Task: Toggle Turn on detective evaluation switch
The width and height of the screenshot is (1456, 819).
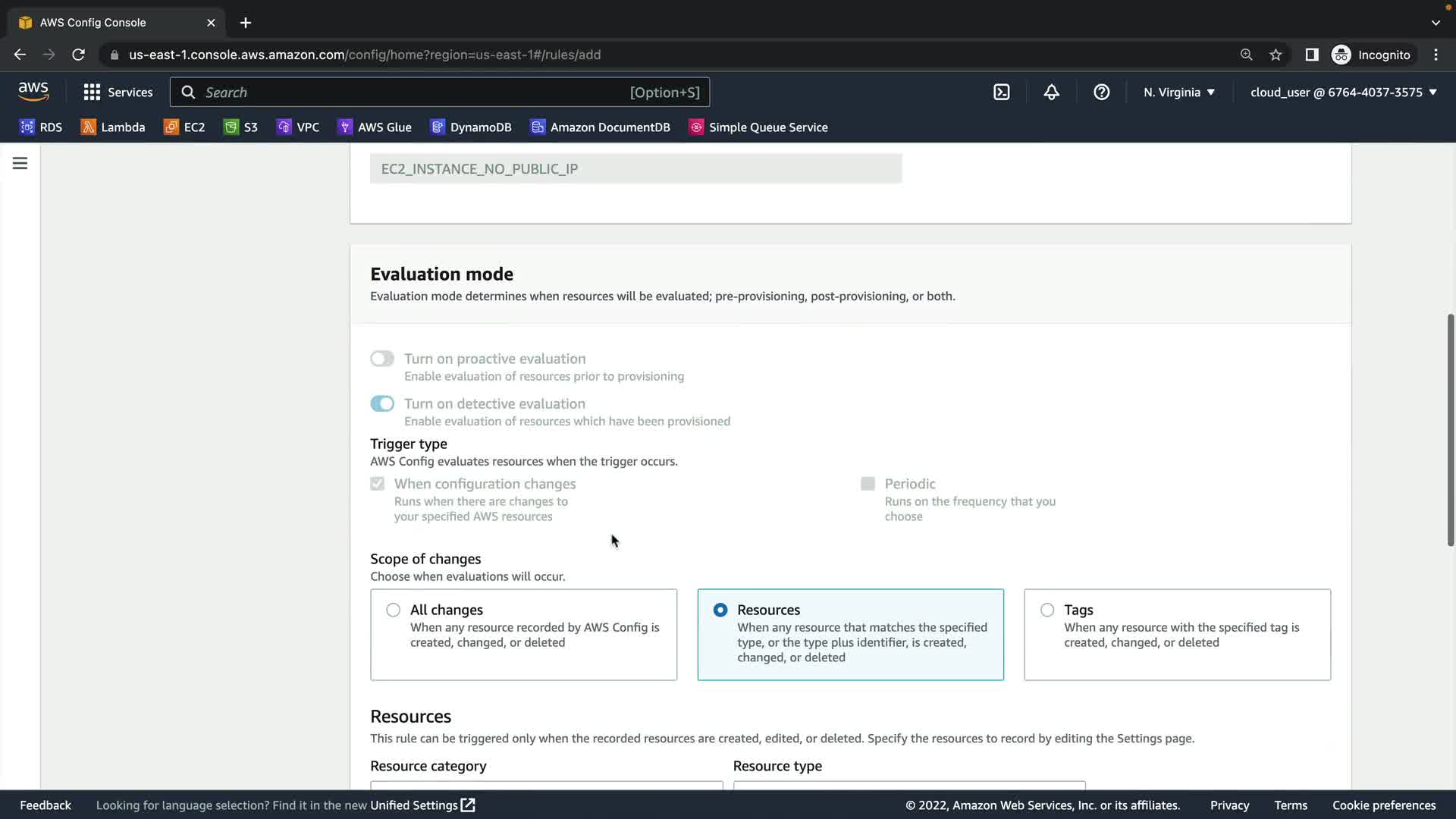Action: point(382,403)
